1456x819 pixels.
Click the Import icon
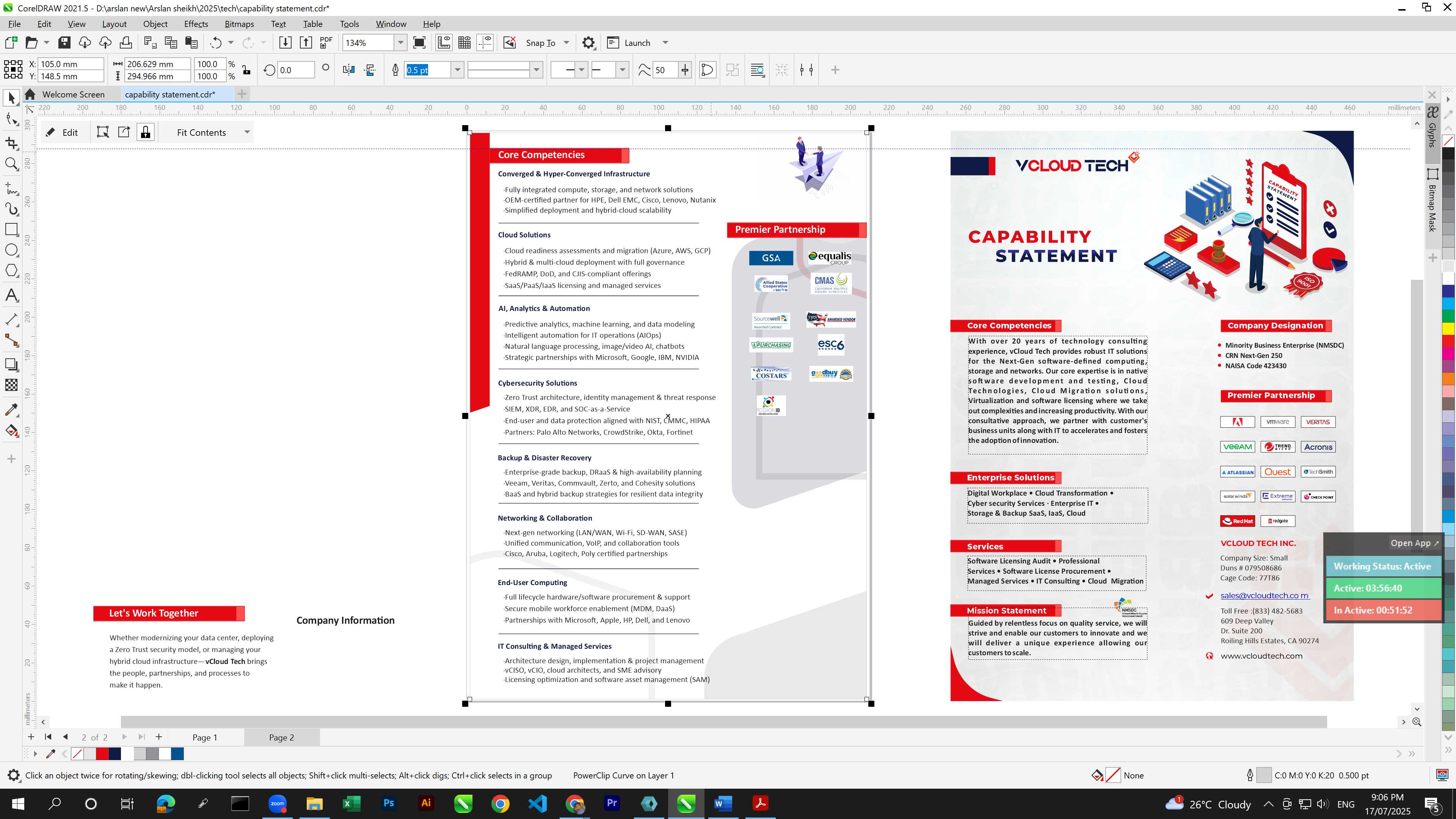[x=285, y=42]
